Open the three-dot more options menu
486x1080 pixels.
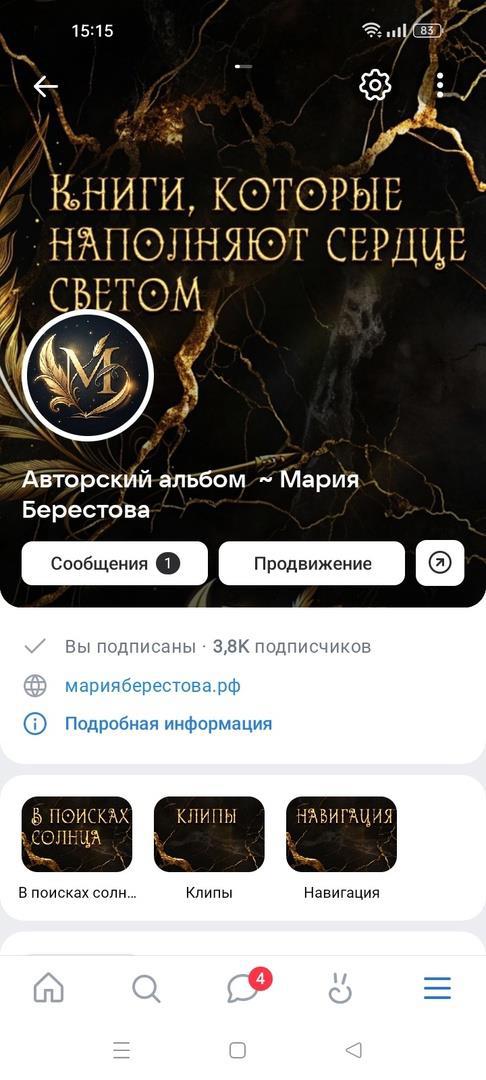tap(440, 85)
